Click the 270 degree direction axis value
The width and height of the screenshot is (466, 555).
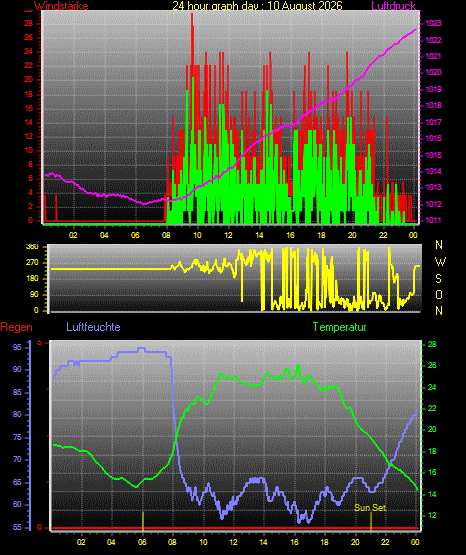tap(32, 263)
